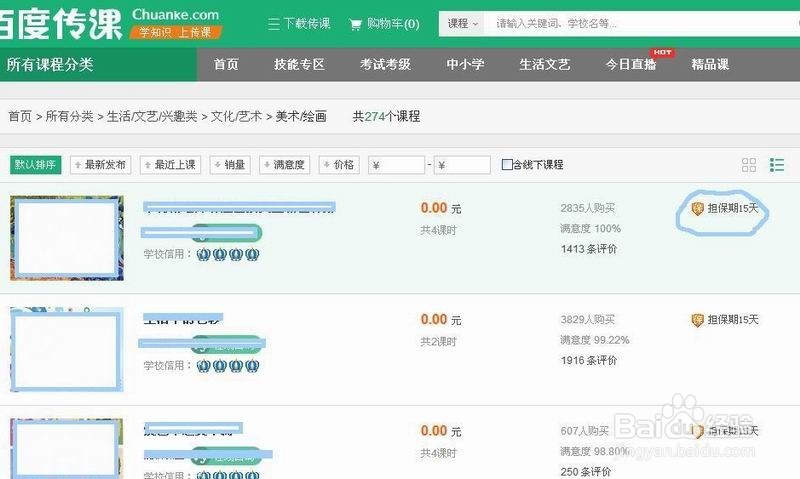The height and width of the screenshot is (479, 800).
Task: Open 精品课 nav tab
Action: (710, 64)
